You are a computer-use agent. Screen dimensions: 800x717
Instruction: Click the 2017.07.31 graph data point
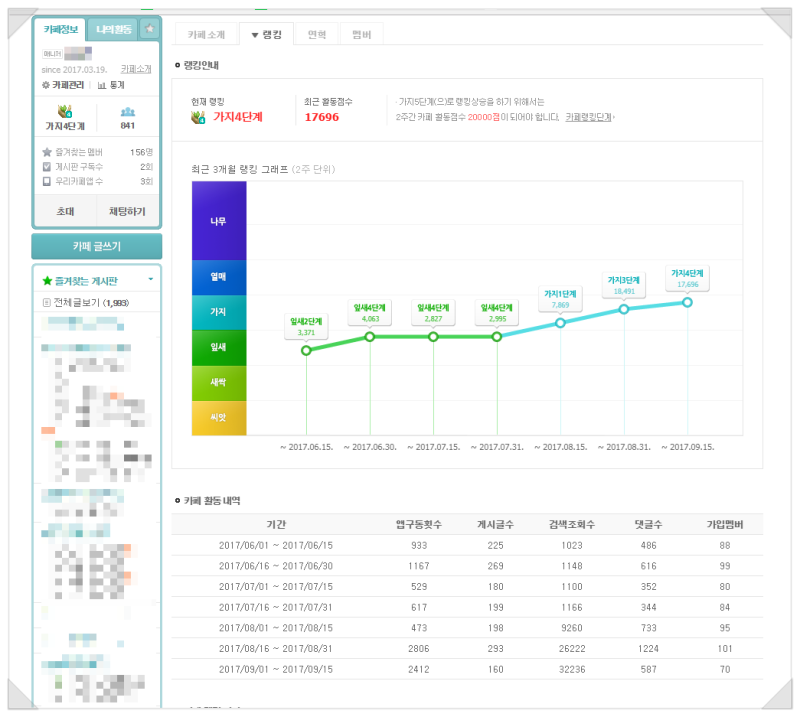497,337
